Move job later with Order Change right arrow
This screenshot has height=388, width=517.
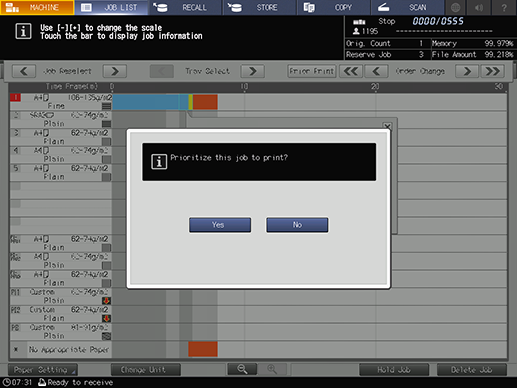pyautogui.click(x=467, y=71)
